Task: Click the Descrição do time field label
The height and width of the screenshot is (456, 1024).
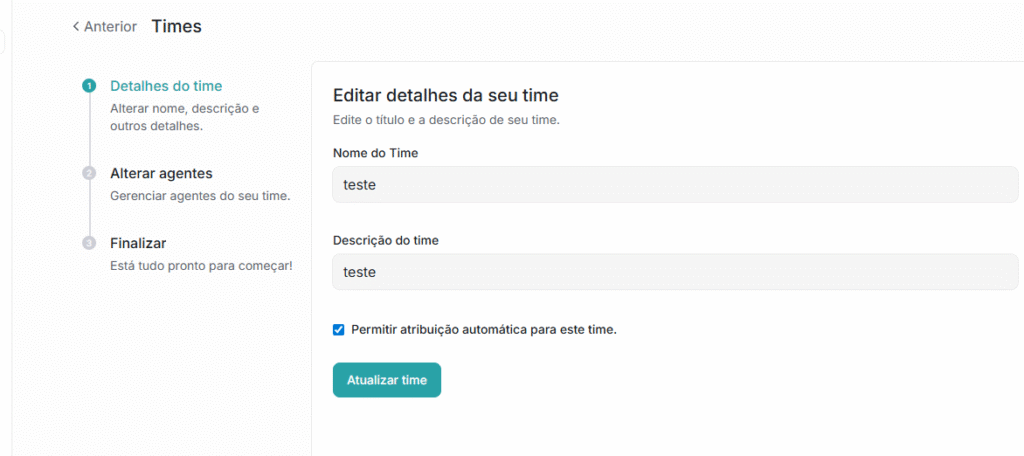Action: tap(386, 241)
